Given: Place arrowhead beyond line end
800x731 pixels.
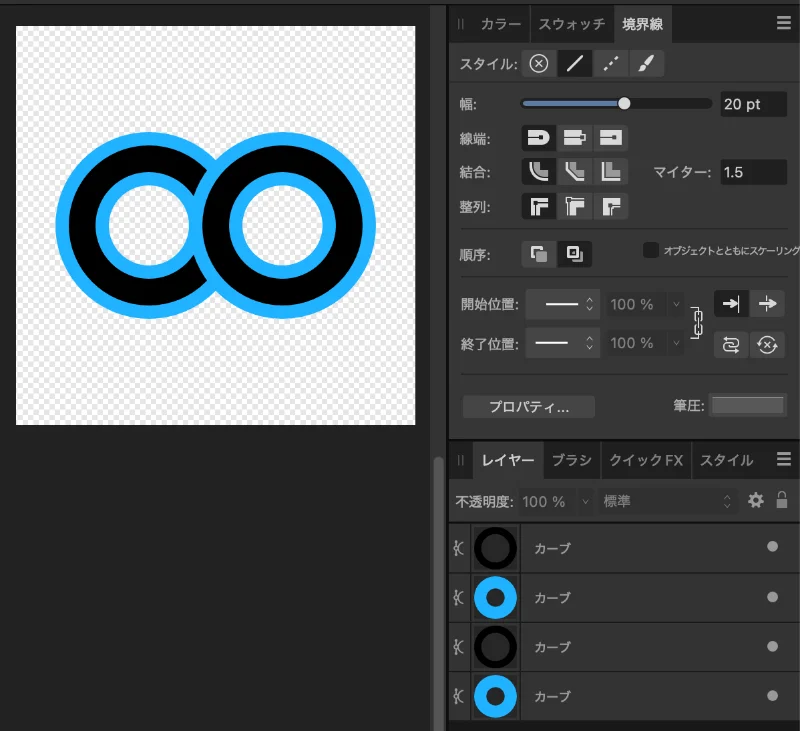Looking at the screenshot, I should point(767,304).
